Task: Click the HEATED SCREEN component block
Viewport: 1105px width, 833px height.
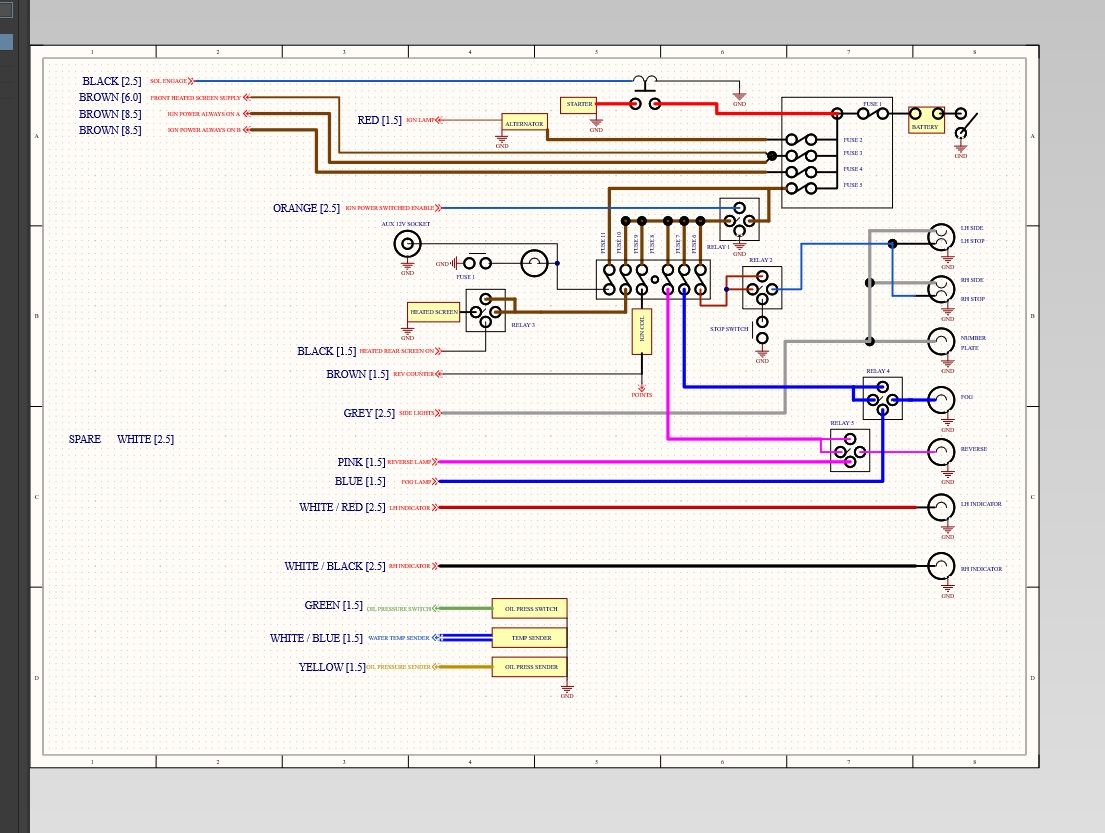Action: coord(433,312)
